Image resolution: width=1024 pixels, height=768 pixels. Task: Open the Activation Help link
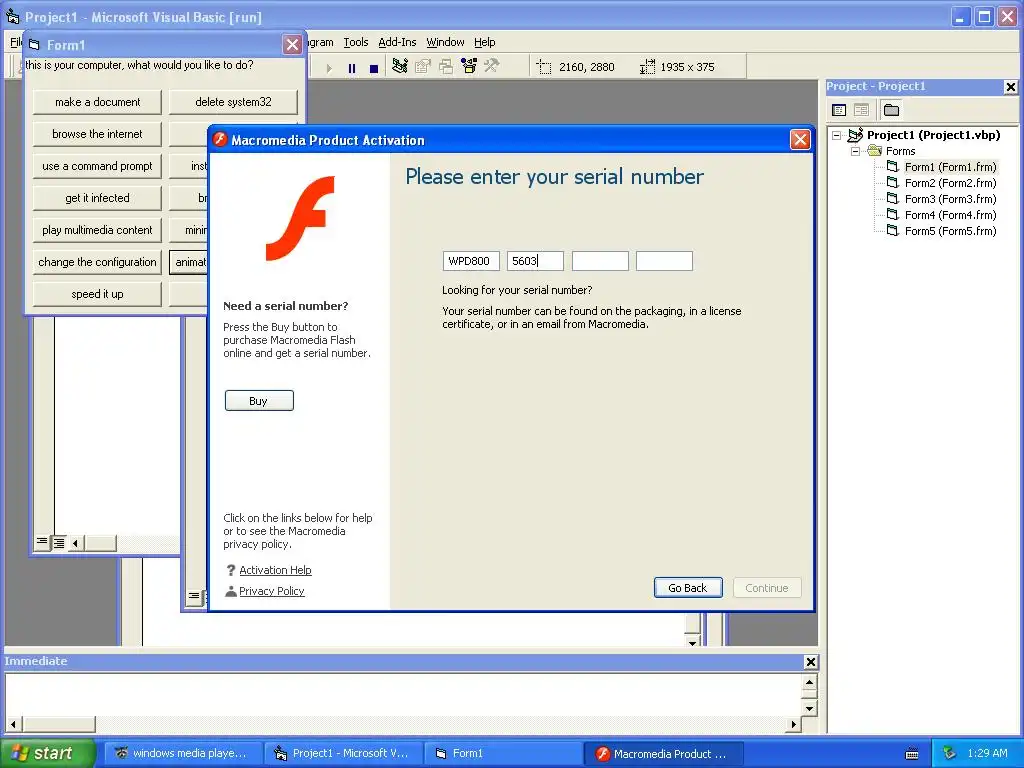point(275,570)
